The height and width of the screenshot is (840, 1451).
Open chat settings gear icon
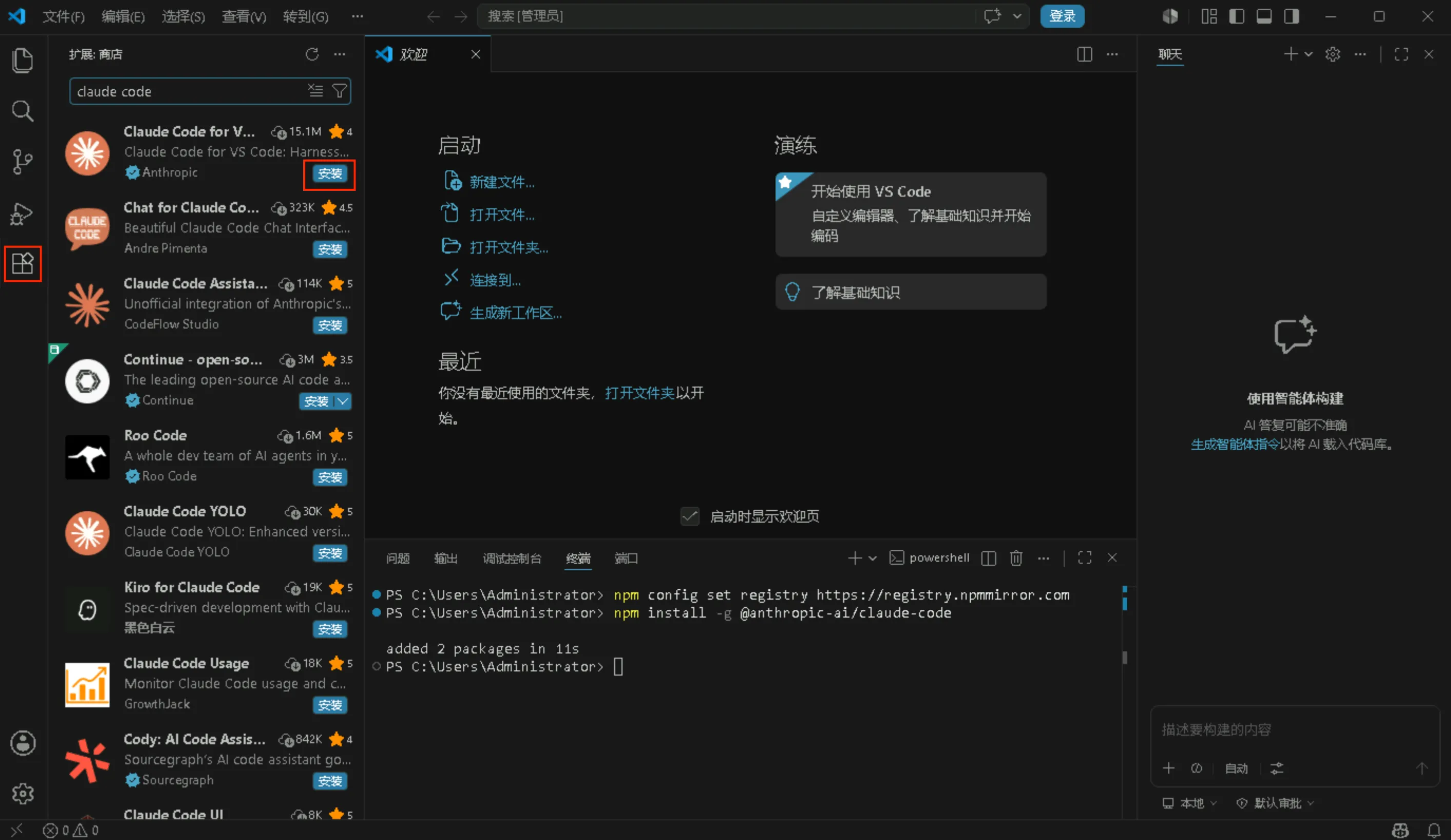click(x=1332, y=54)
